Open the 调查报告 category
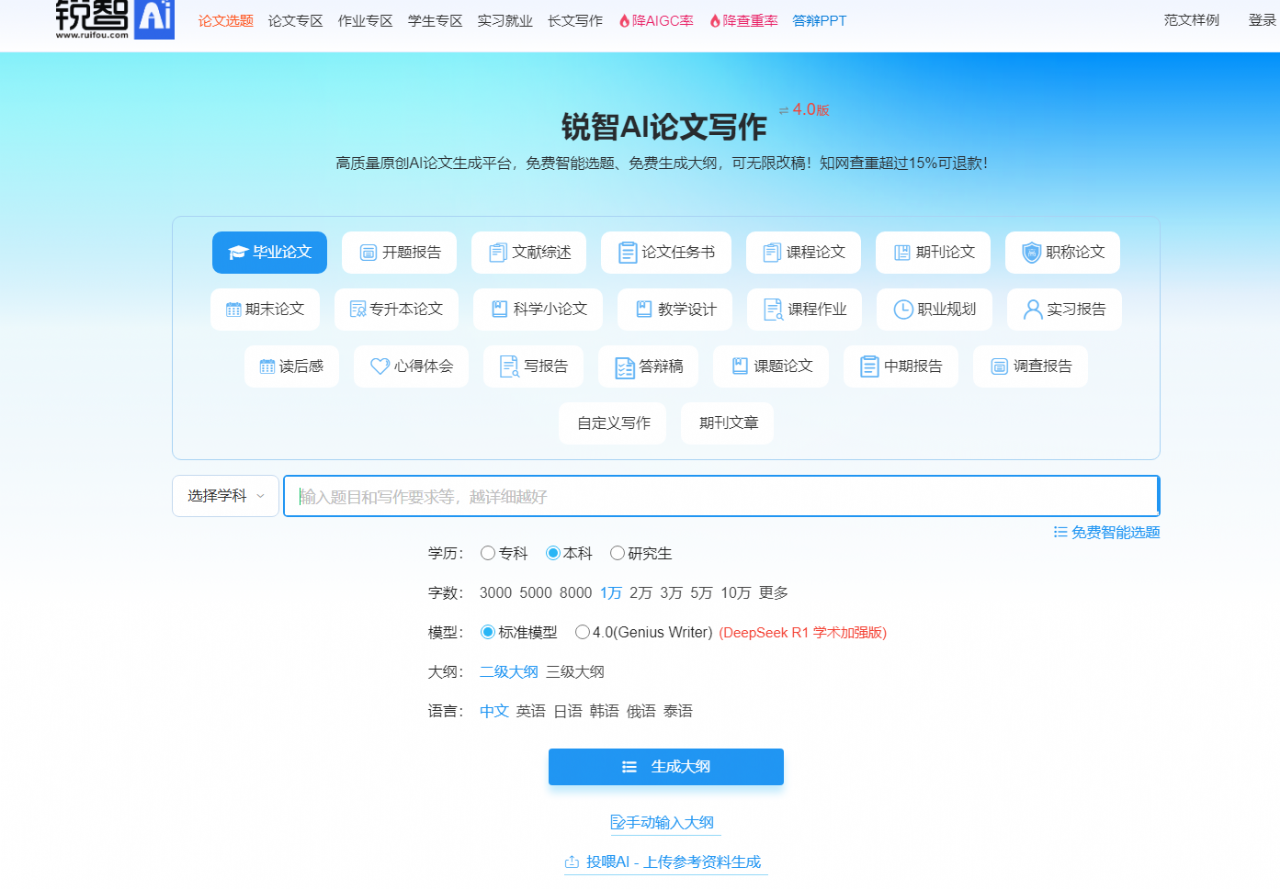 1030,366
